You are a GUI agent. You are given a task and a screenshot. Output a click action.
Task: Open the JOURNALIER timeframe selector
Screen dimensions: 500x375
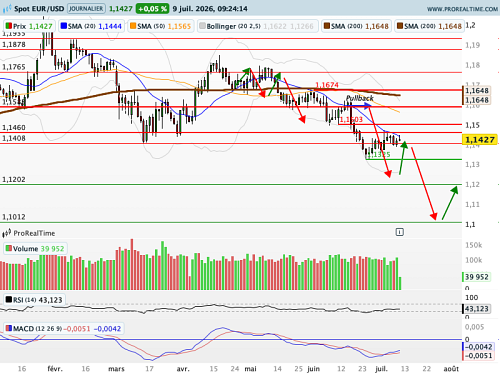[86, 8]
